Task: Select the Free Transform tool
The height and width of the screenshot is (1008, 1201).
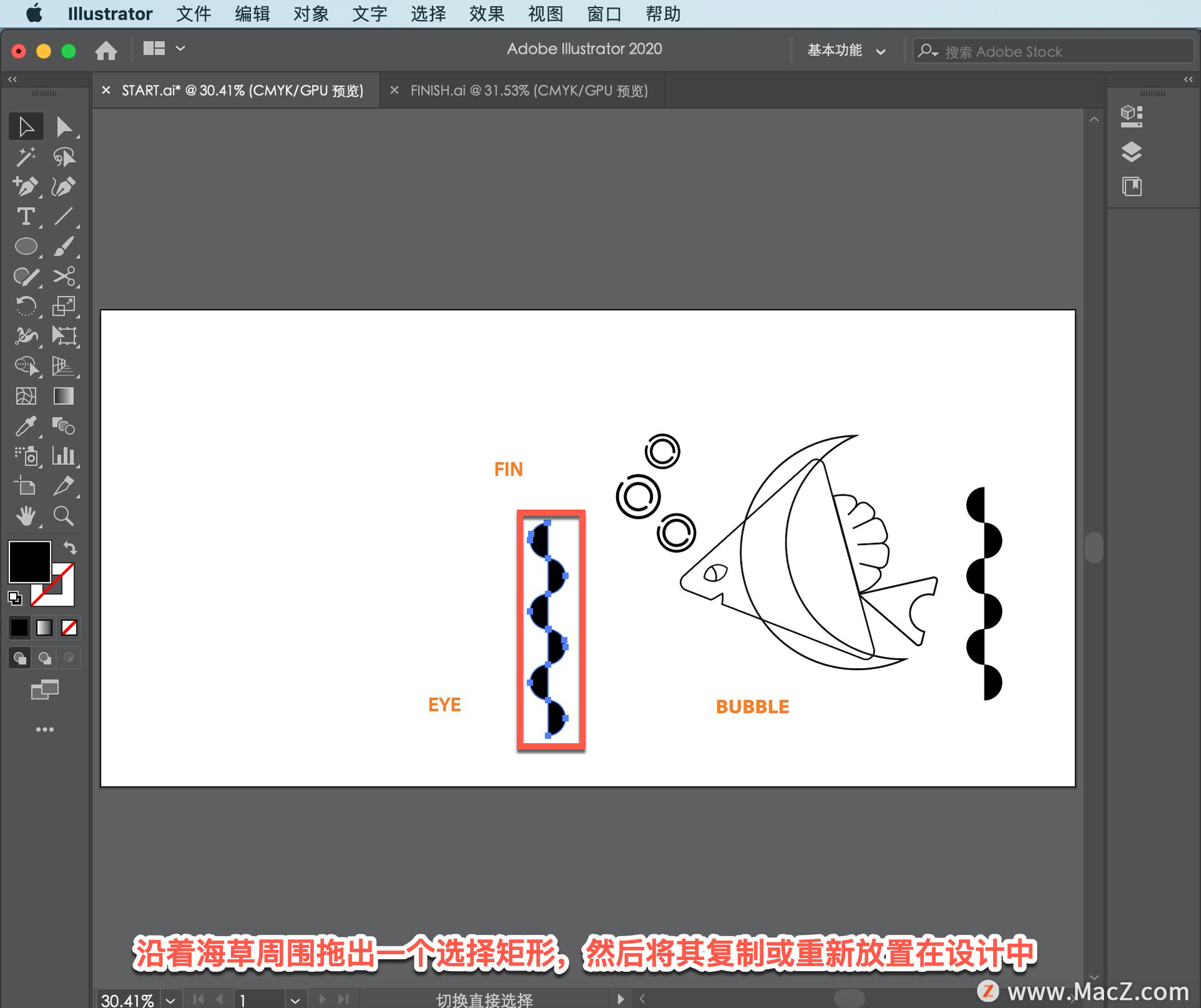Action: tap(64, 336)
